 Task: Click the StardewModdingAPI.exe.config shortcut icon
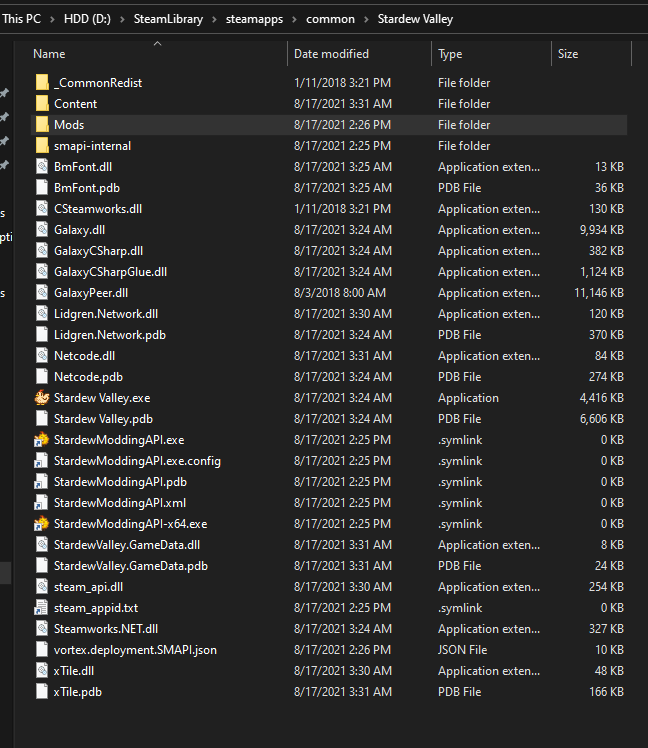[x=42, y=460]
